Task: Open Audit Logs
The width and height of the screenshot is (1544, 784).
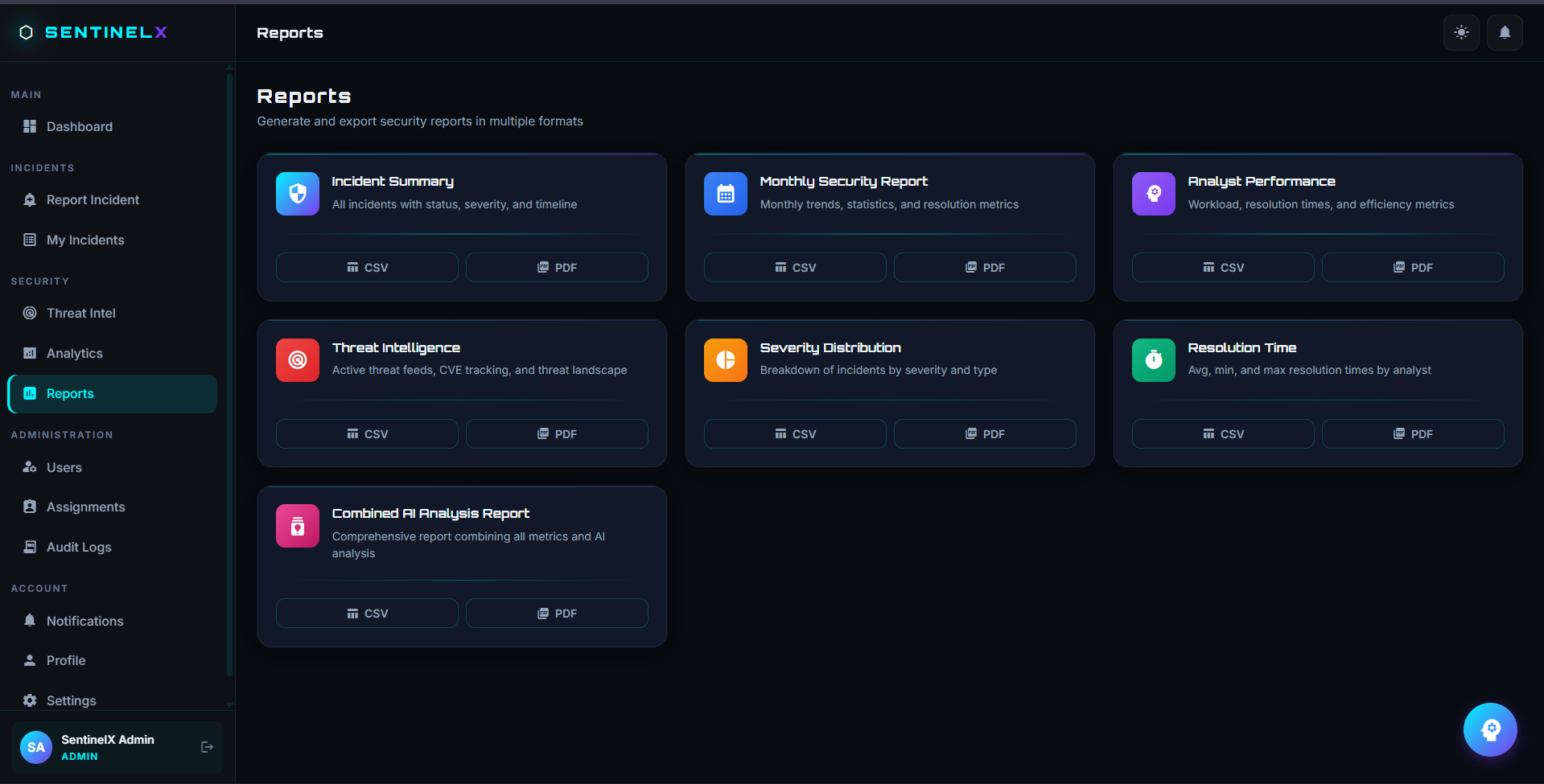Action: [x=113, y=547]
